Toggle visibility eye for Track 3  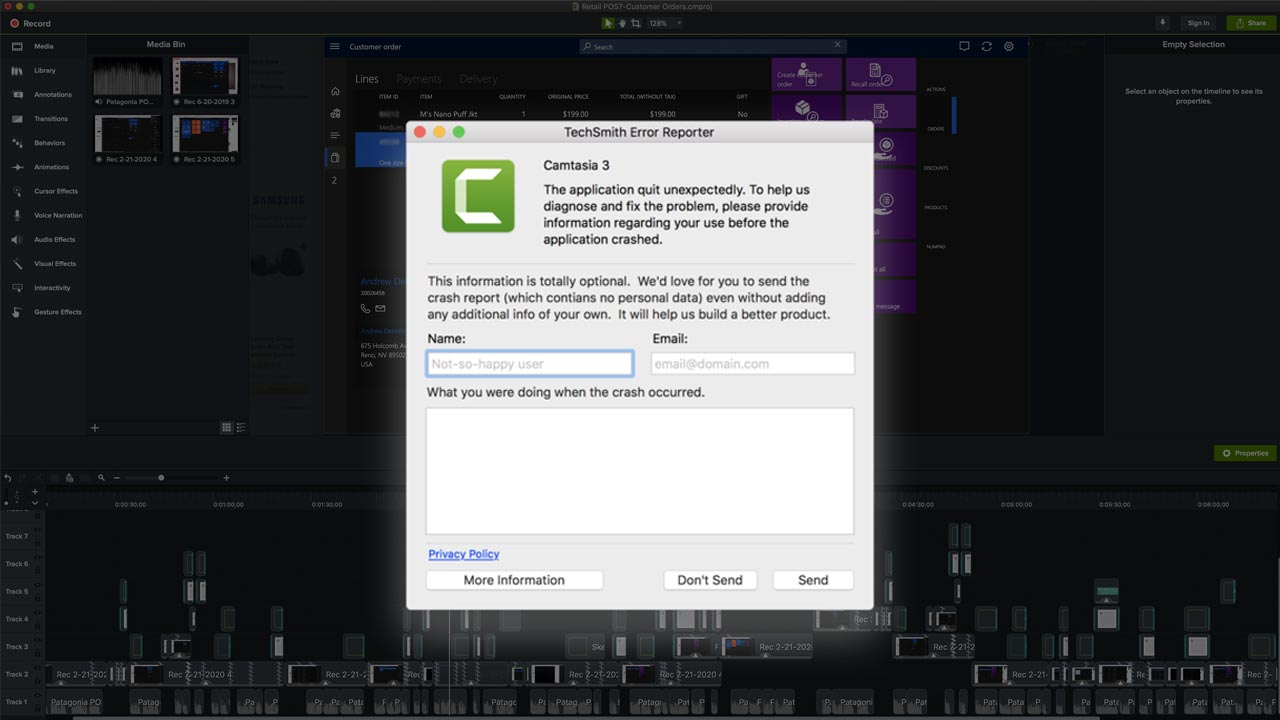tap(38, 638)
